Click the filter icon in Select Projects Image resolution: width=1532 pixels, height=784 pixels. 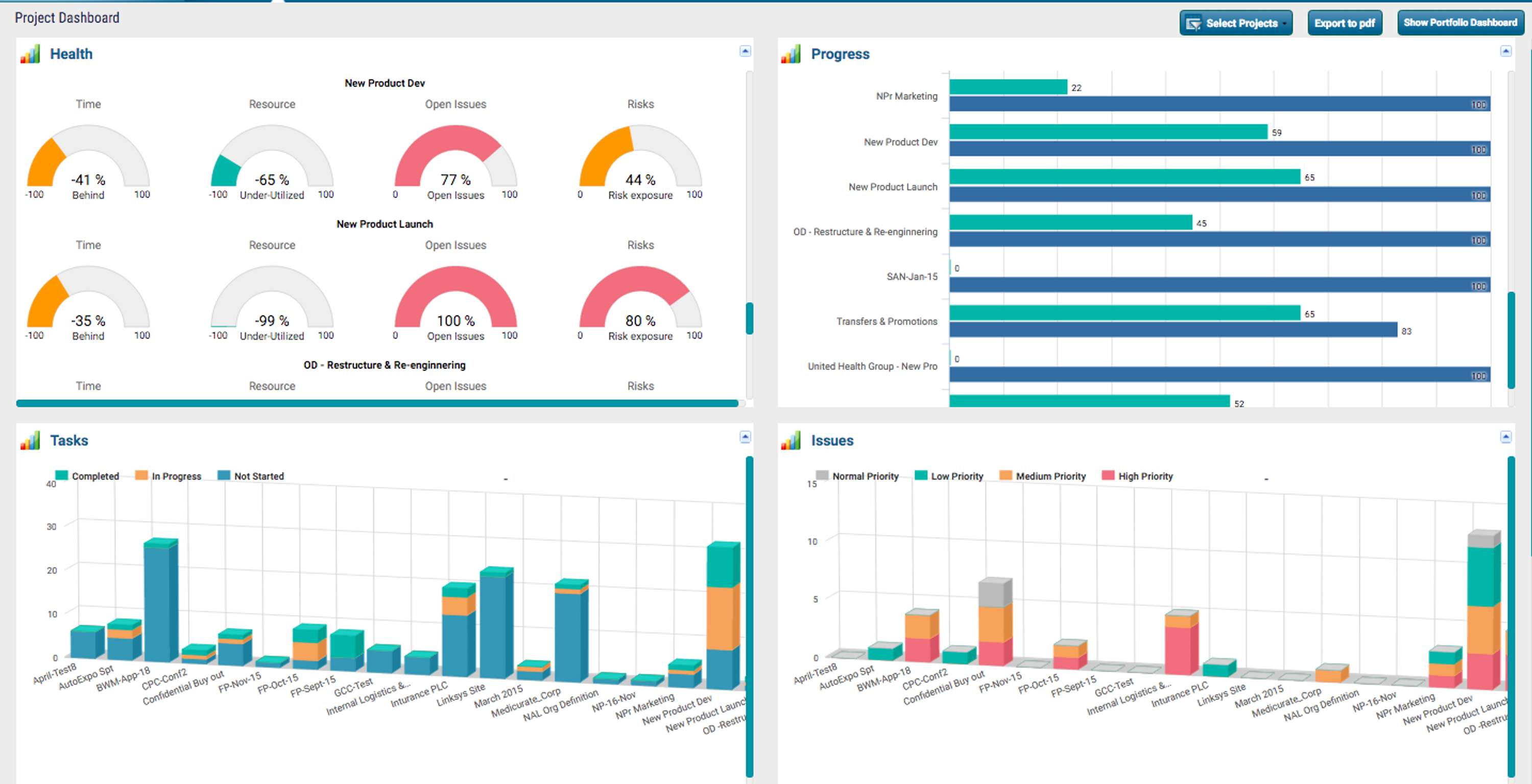1193,24
